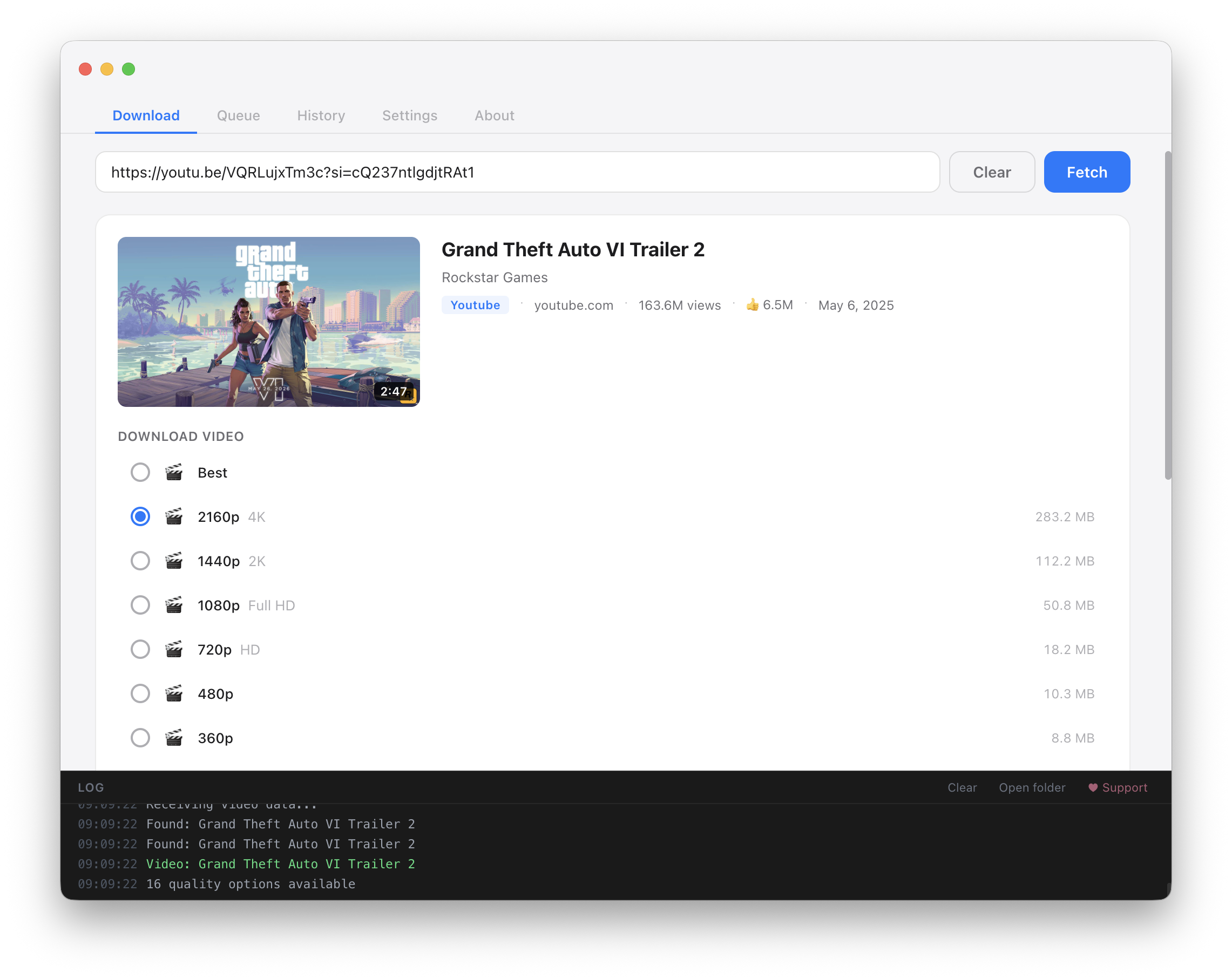Open the downloads folder from log bar
Image resolution: width=1232 pixels, height=980 pixels.
[1032, 787]
